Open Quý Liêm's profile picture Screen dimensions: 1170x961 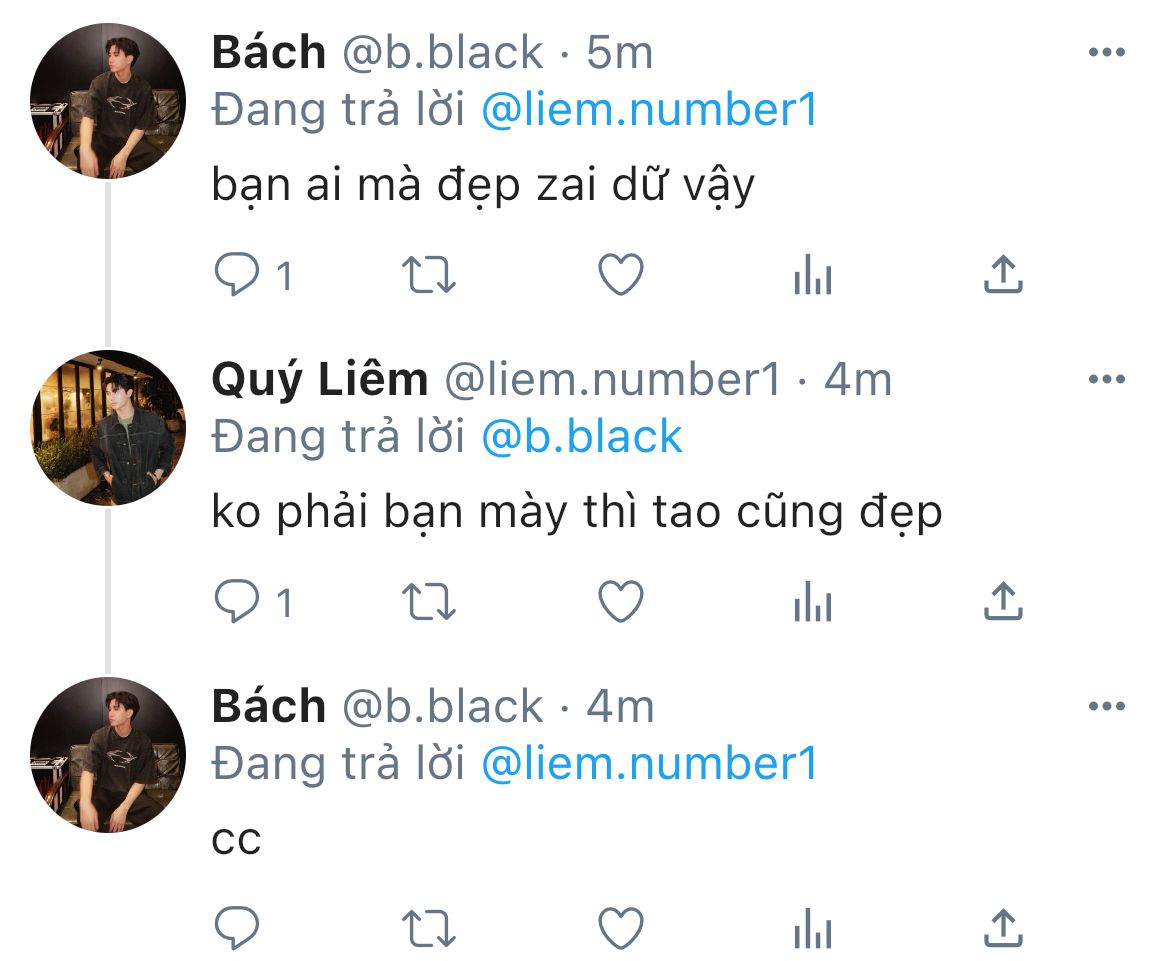[108, 428]
